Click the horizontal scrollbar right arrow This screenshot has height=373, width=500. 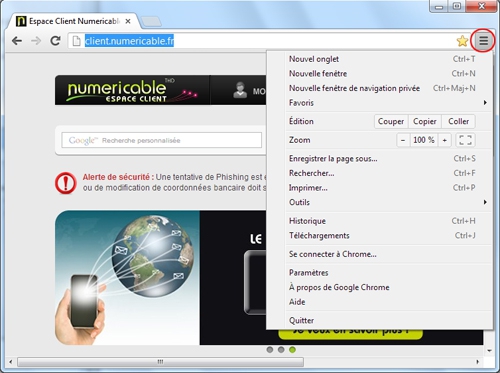478,362
